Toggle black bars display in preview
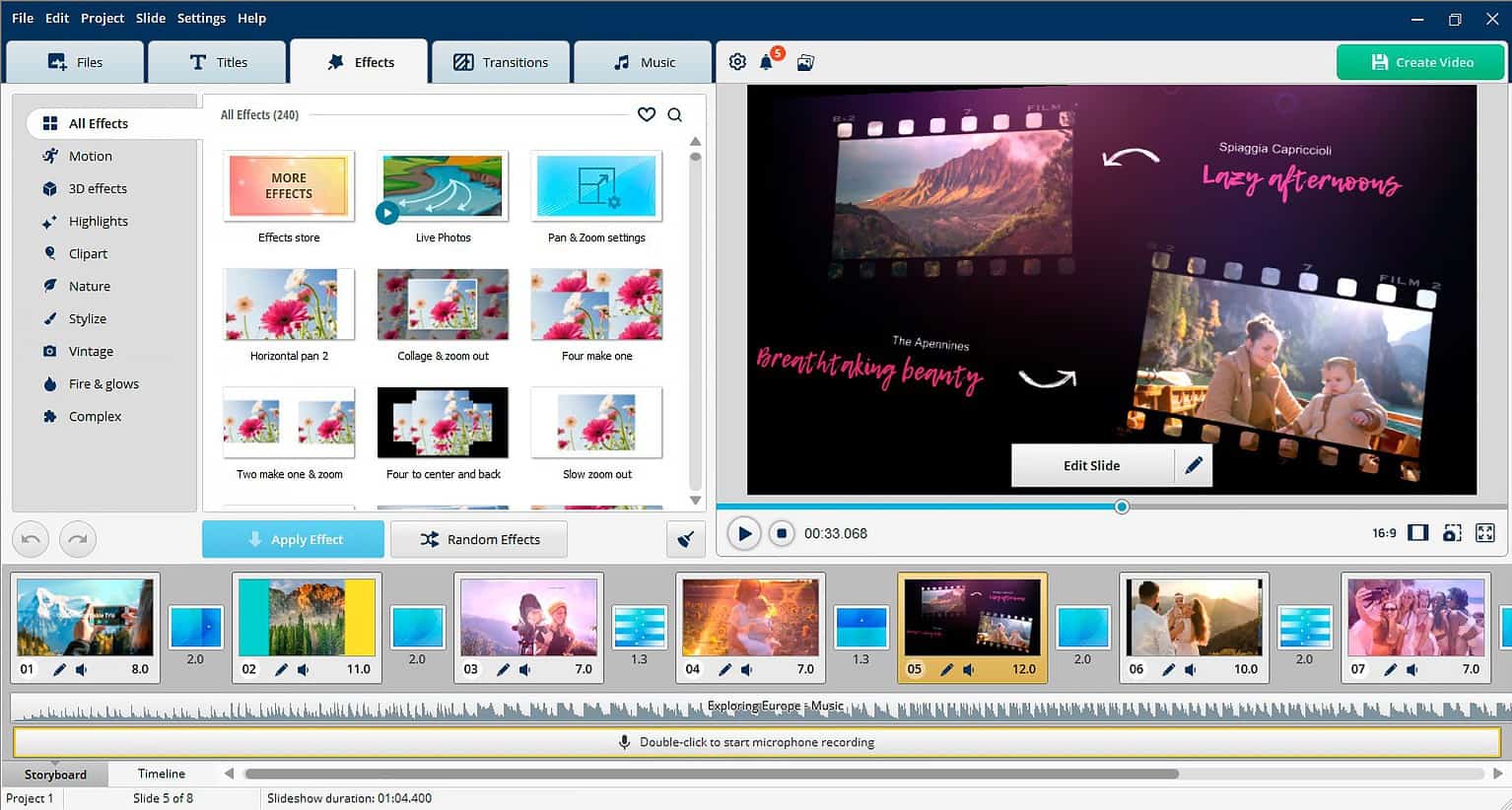 1417,533
